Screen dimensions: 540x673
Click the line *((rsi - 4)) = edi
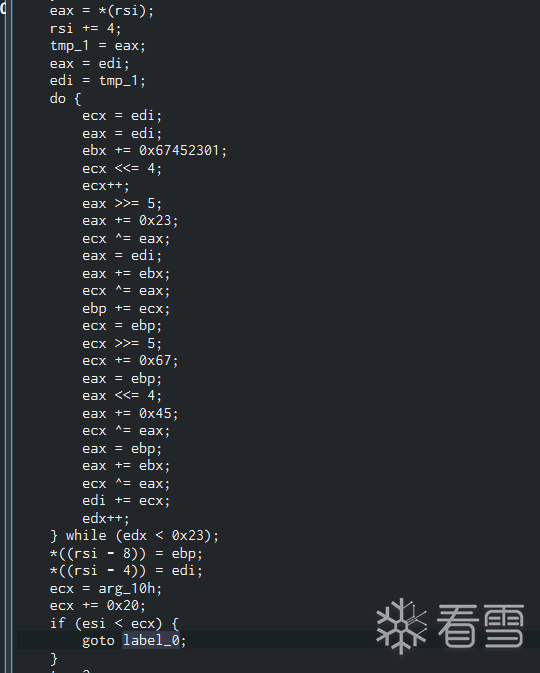coord(126,571)
